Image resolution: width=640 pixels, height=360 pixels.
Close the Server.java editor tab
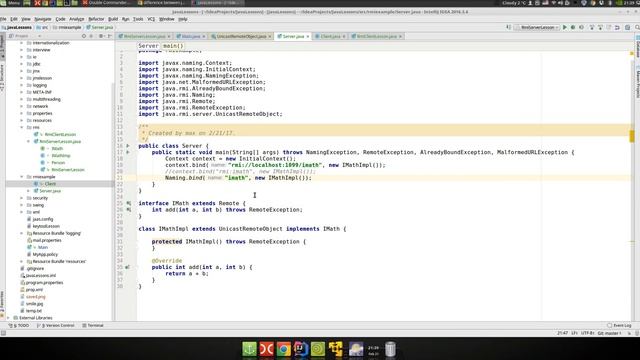point(308,36)
